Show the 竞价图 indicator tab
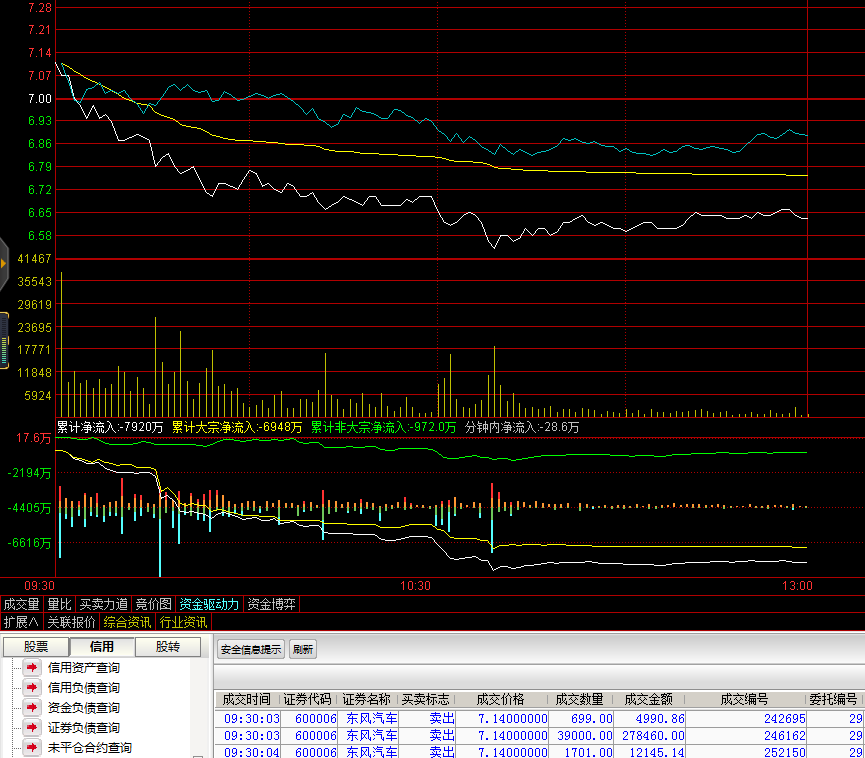The width and height of the screenshot is (865, 758). pyautogui.click(x=154, y=604)
